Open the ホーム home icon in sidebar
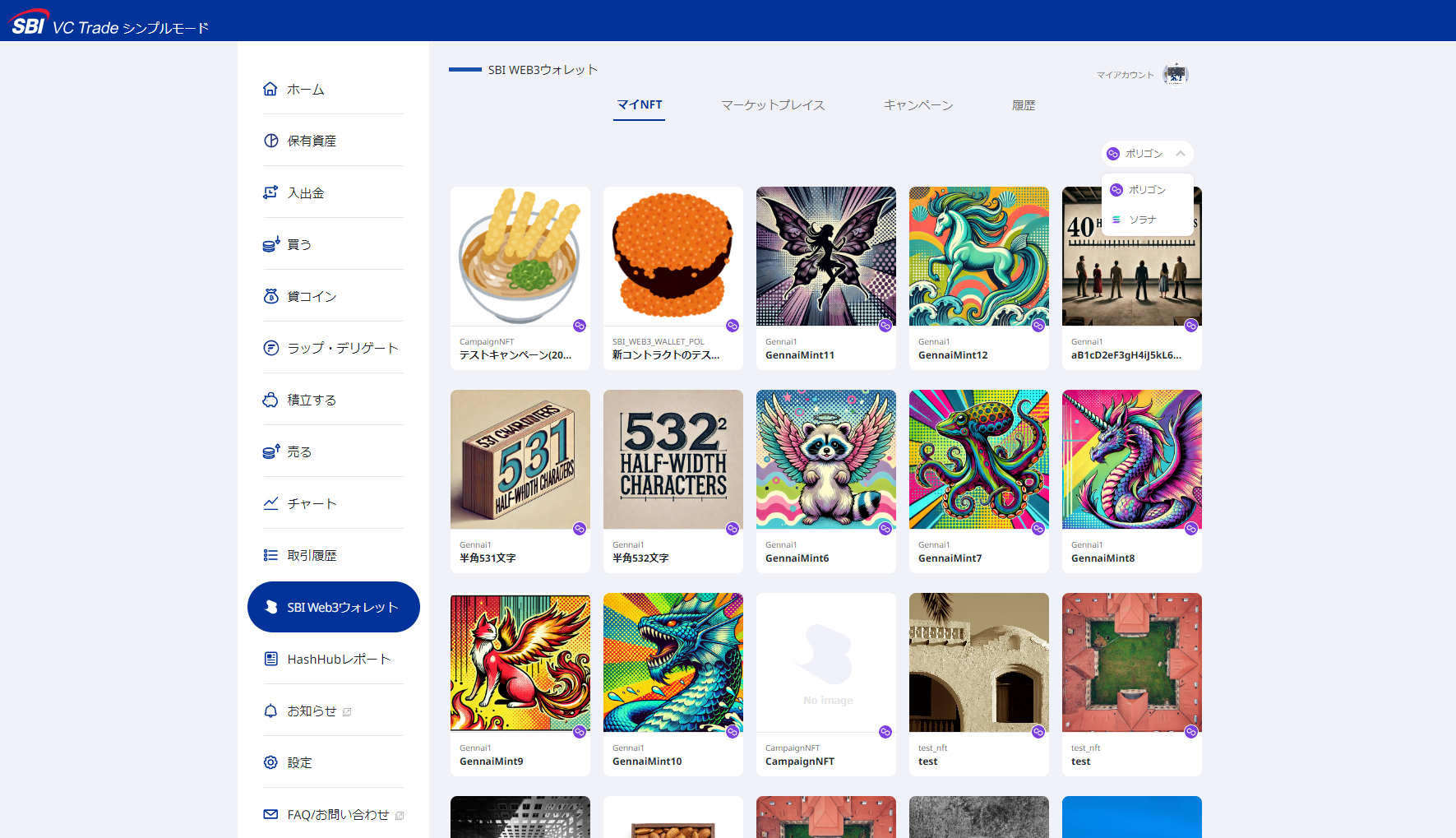This screenshot has width=1456, height=838. 270,89
